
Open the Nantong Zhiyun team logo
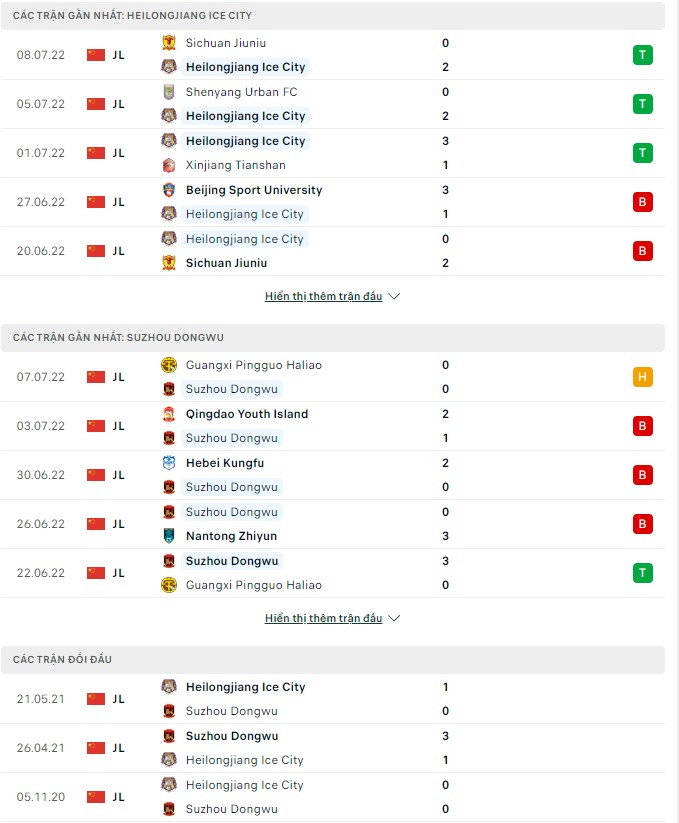(x=170, y=536)
